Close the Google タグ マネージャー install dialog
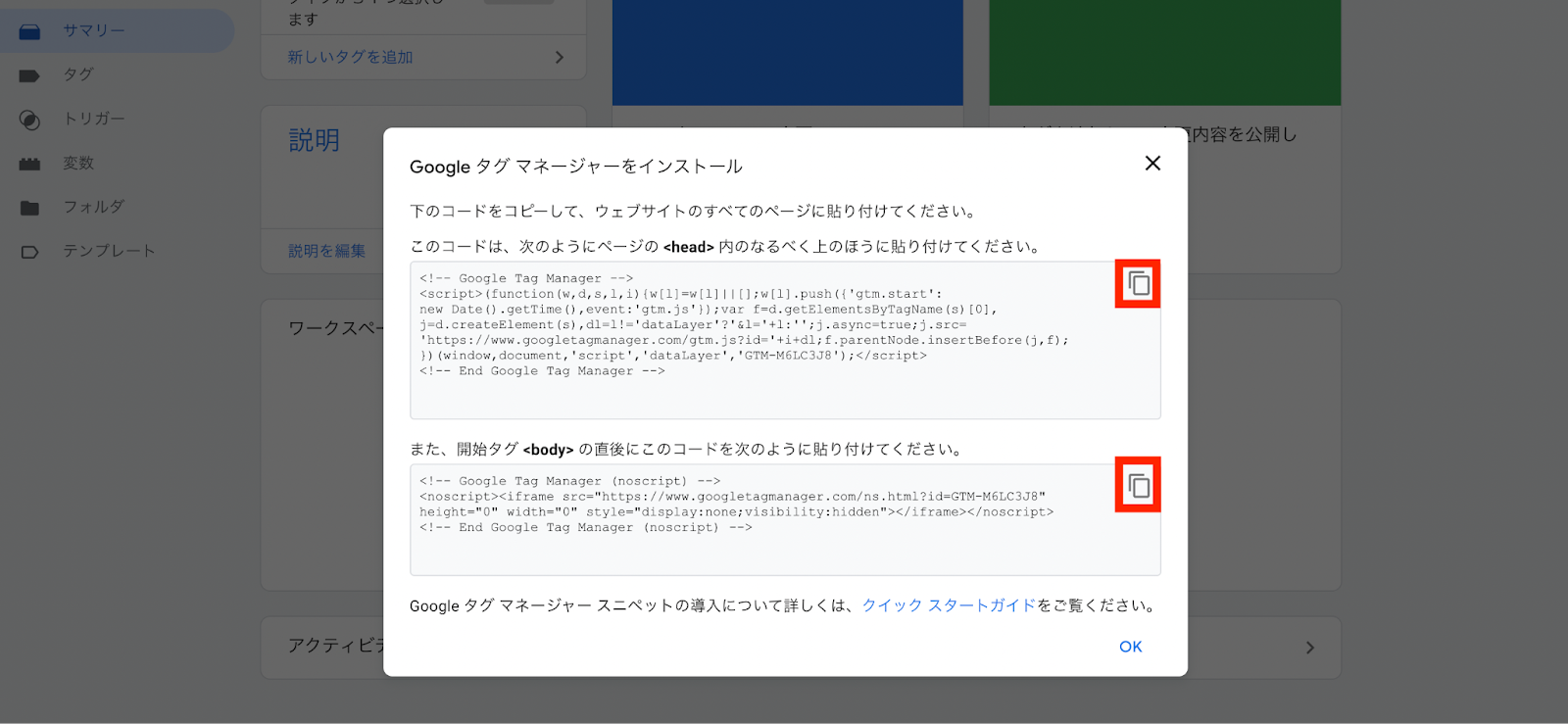1568x724 pixels. click(x=1152, y=163)
